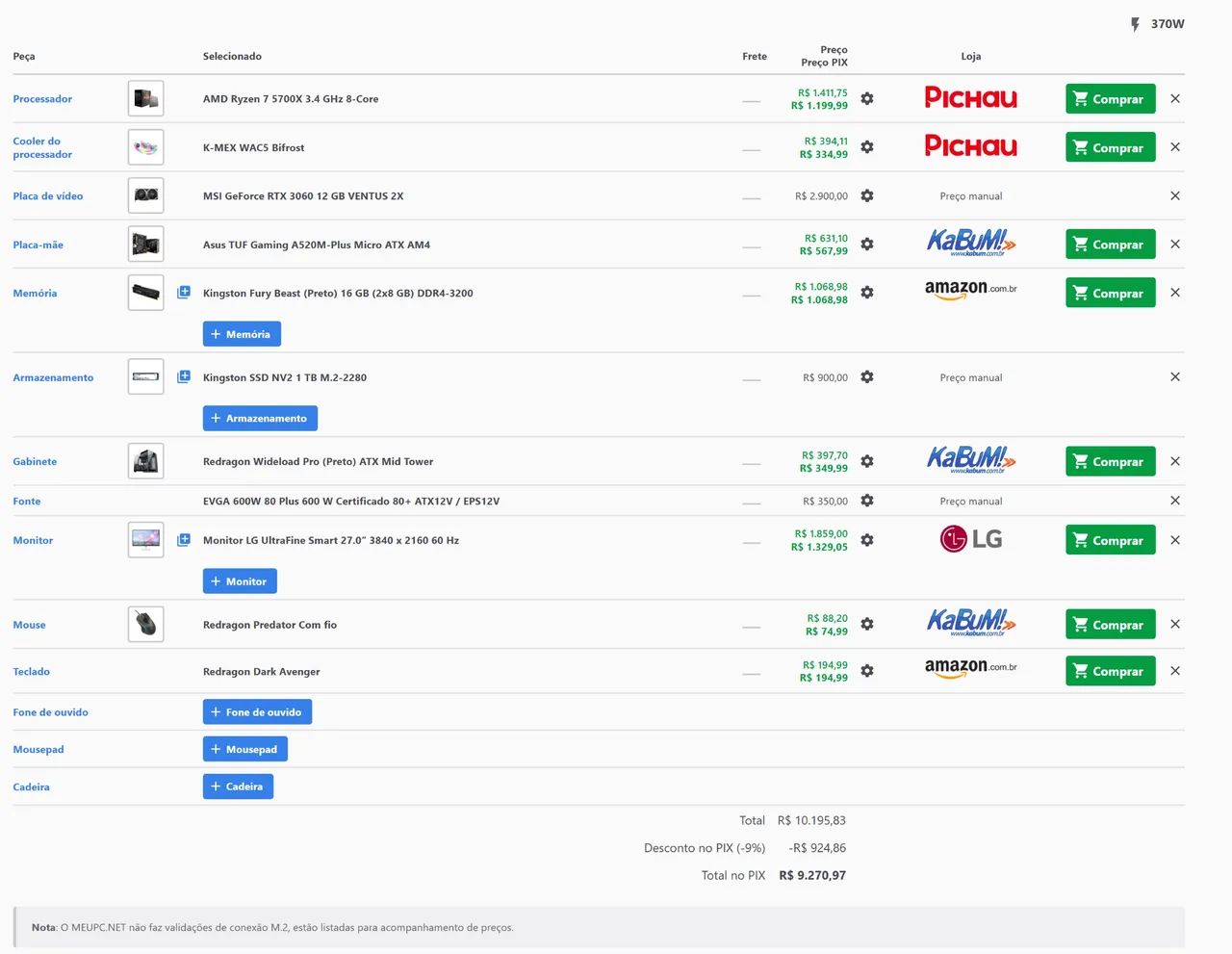Image resolution: width=1232 pixels, height=954 pixels.
Task: Click the power wattage lightning icon
Action: point(1136,24)
